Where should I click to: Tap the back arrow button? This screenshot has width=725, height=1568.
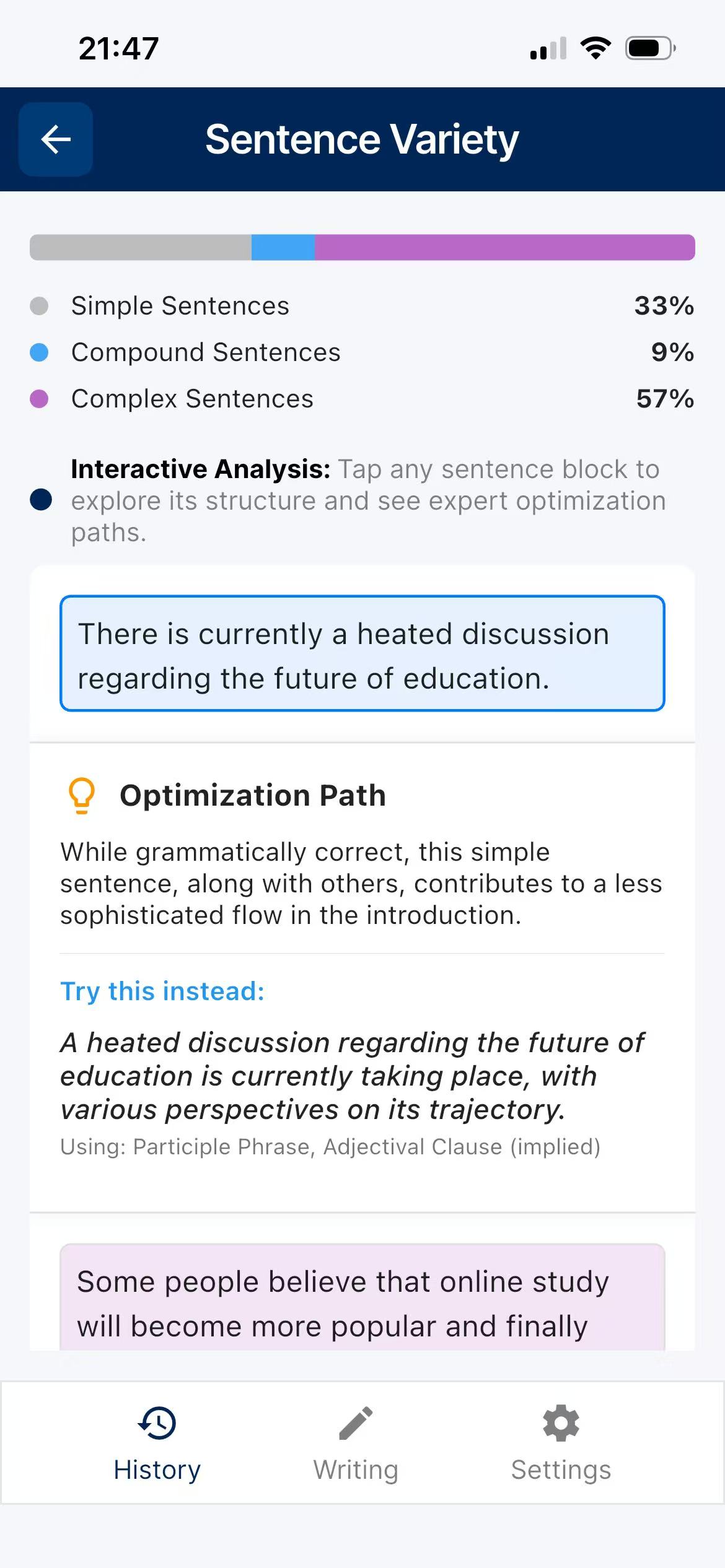[x=56, y=139]
